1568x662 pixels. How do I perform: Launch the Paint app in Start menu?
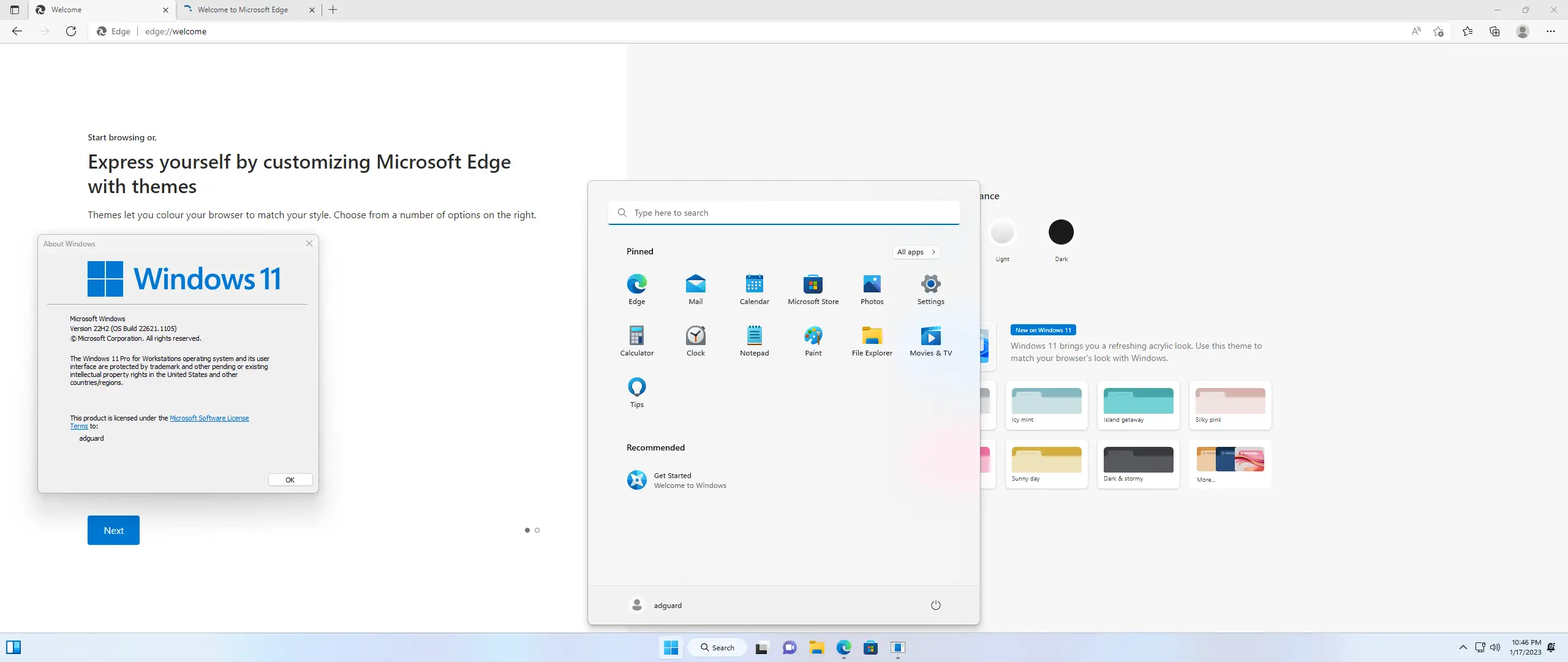(x=813, y=337)
